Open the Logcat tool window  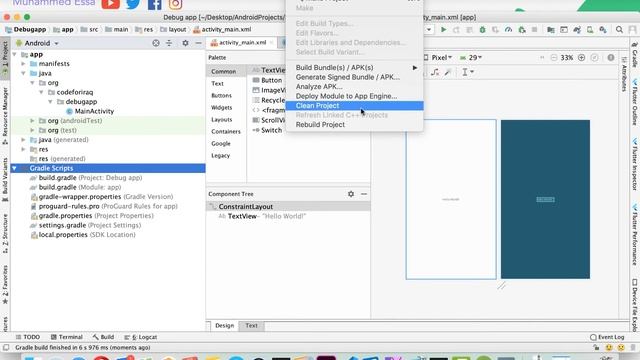tap(141, 337)
